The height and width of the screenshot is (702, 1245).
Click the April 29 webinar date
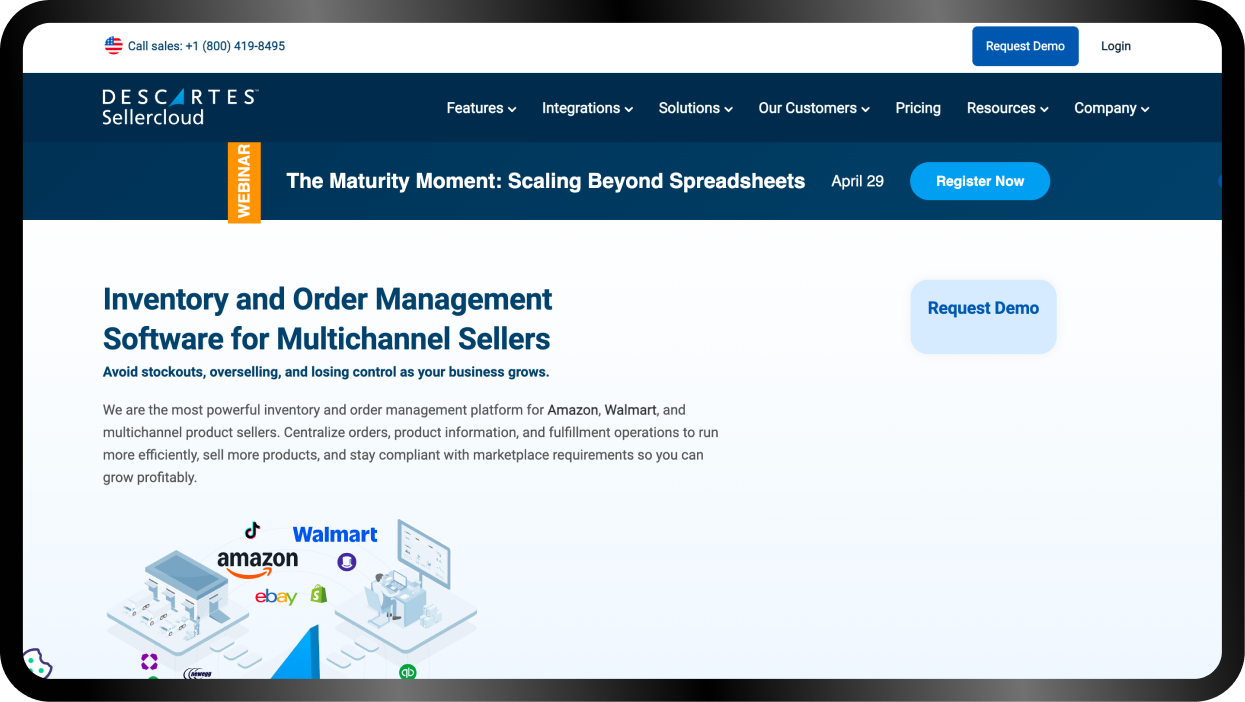click(x=858, y=181)
